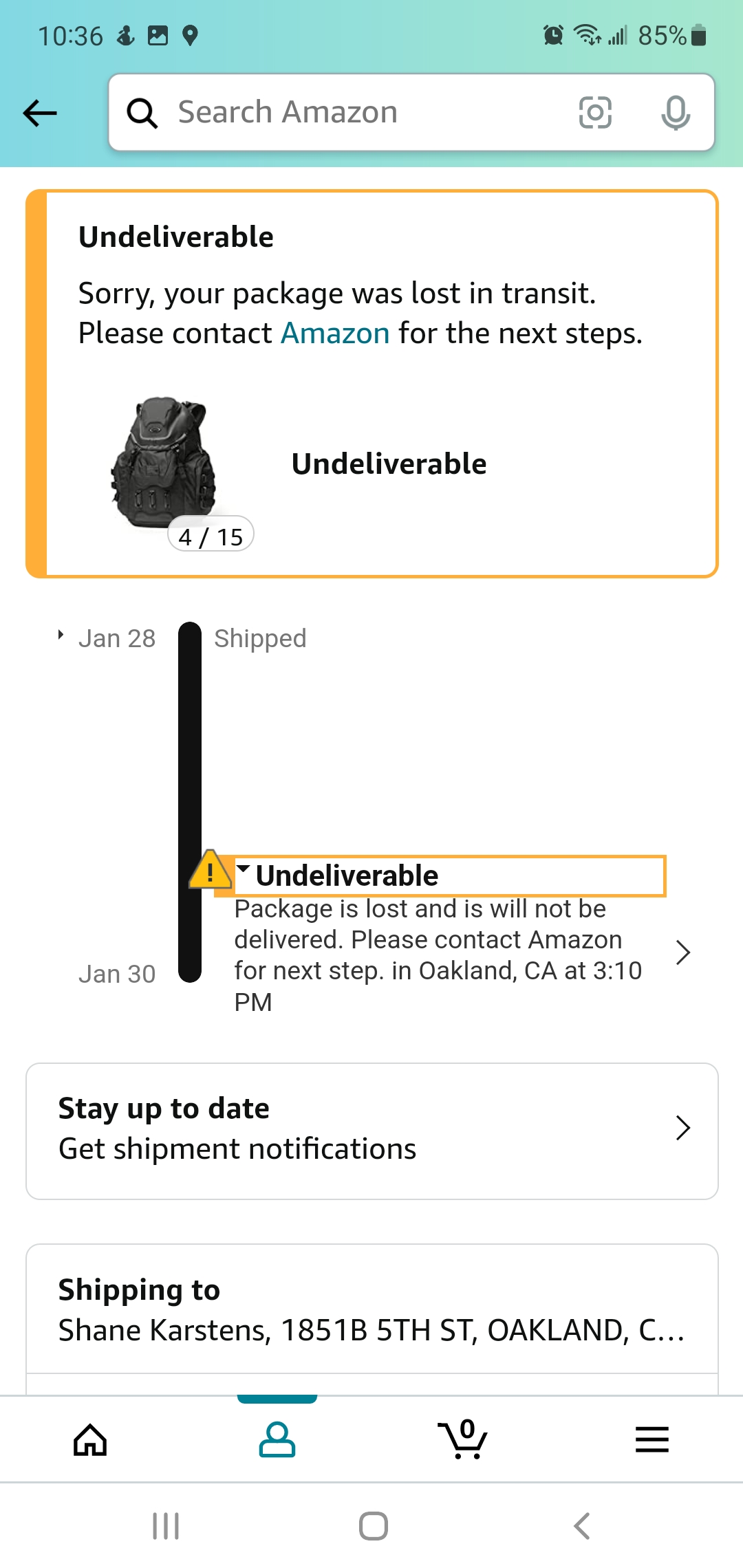
Task: Open the shopping cart icon
Action: [x=463, y=1439]
